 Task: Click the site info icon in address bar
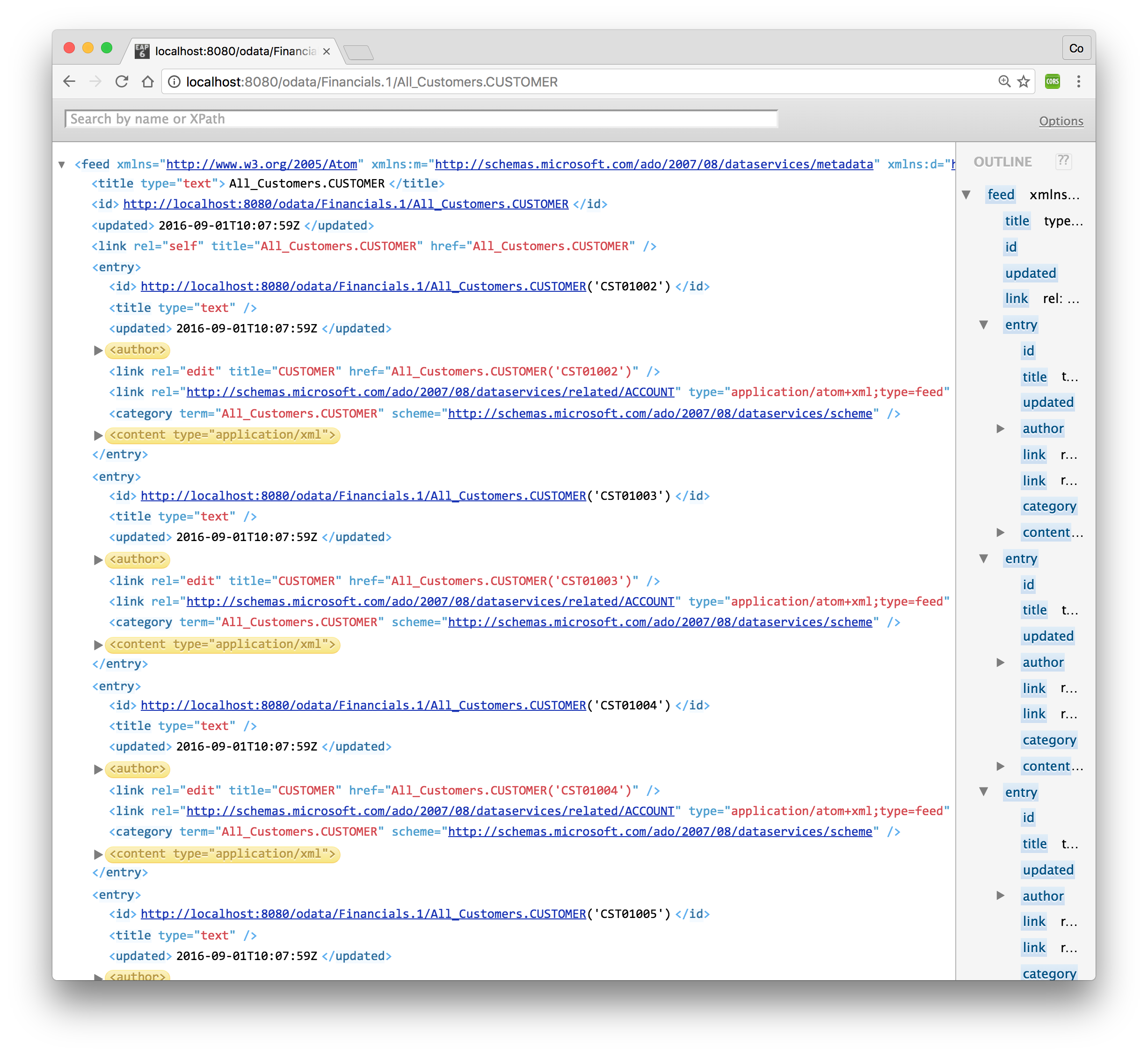pos(174,82)
